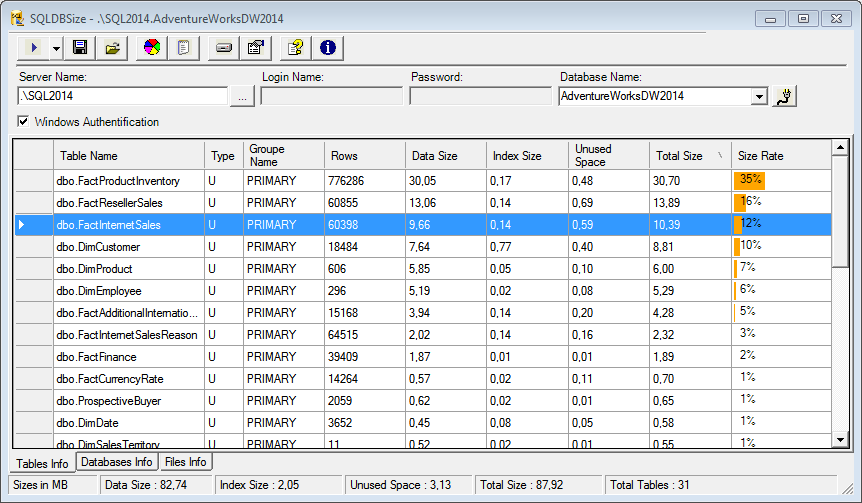Expand the Database Name dropdown

pos(759,97)
